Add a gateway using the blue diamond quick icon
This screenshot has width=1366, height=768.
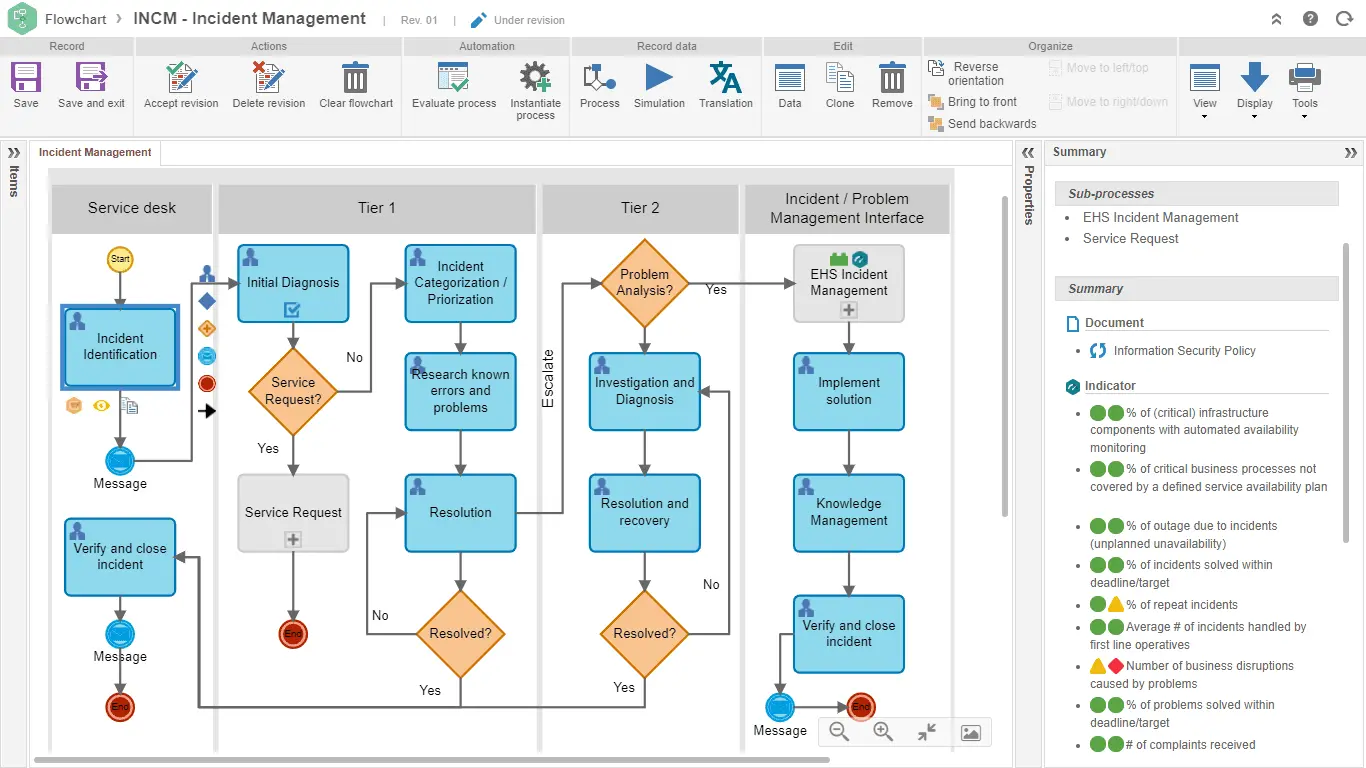(207, 301)
